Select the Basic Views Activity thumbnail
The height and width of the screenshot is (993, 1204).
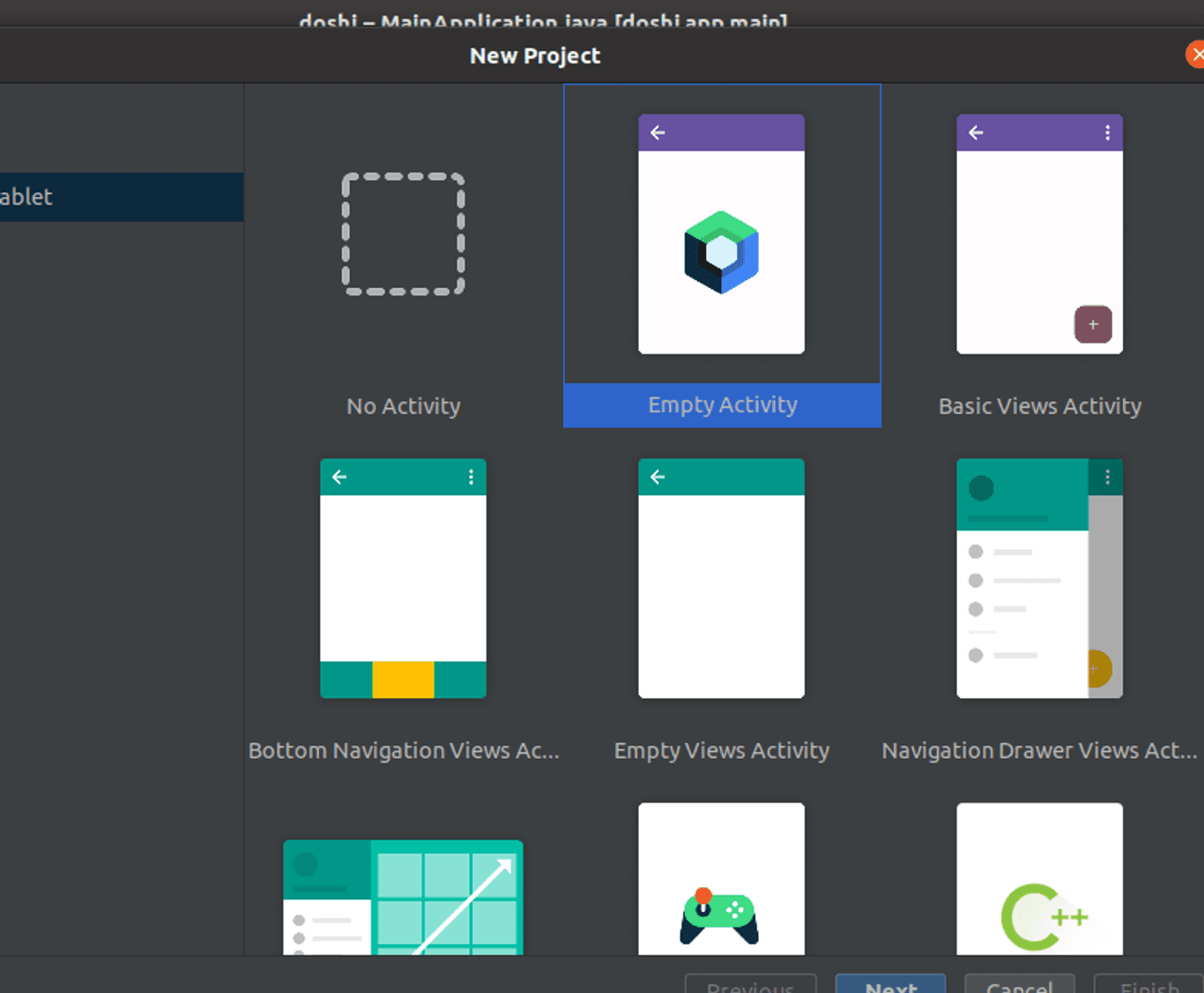click(1039, 234)
